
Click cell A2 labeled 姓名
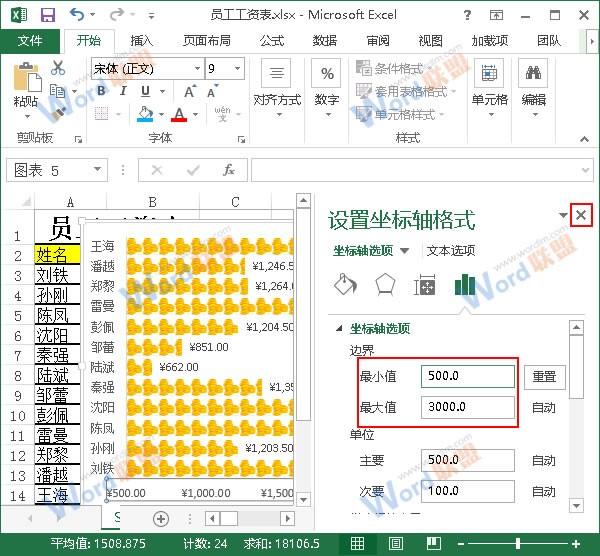(57, 255)
